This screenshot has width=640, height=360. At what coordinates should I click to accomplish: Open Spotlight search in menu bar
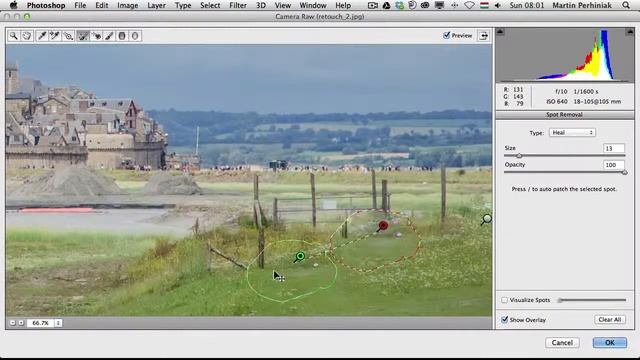pos(626,5)
